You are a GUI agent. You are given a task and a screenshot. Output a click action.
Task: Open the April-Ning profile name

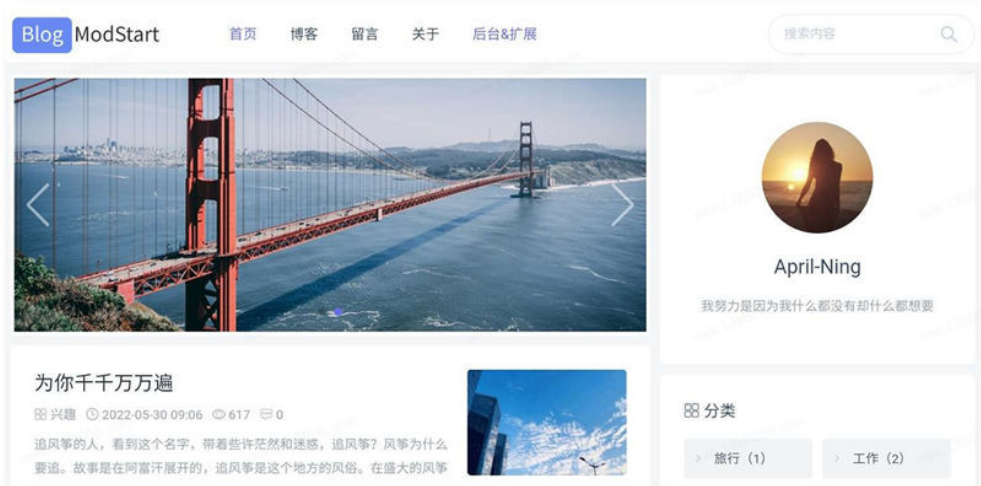tap(817, 267)
